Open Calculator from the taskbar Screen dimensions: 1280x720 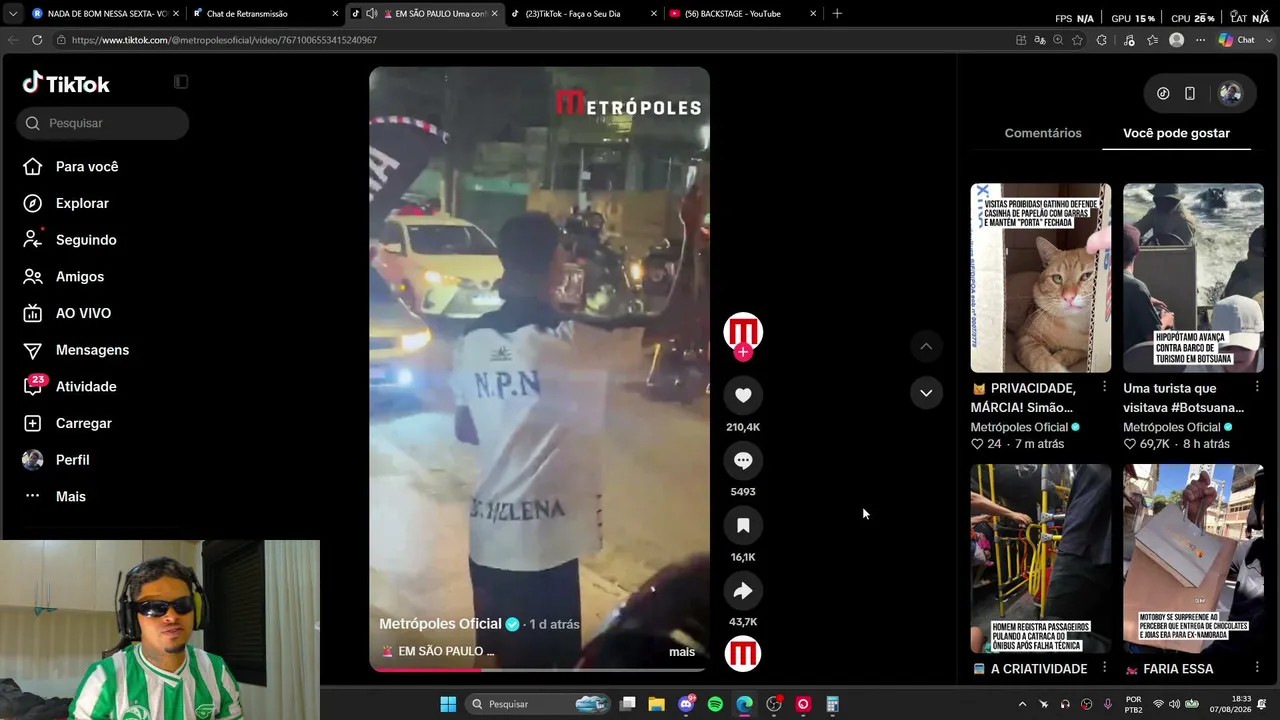832,704
